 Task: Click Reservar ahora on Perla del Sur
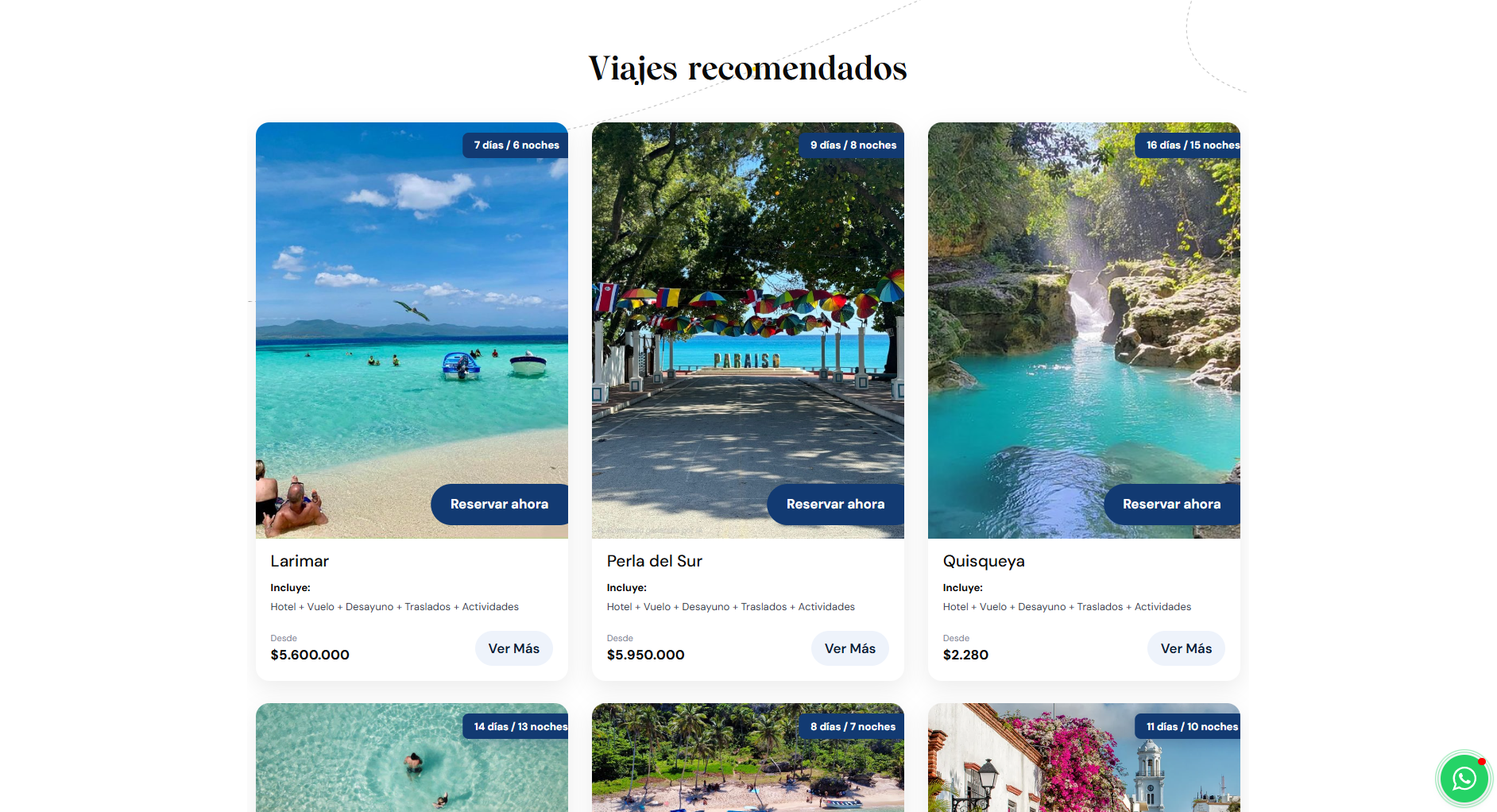pos(835,505)
